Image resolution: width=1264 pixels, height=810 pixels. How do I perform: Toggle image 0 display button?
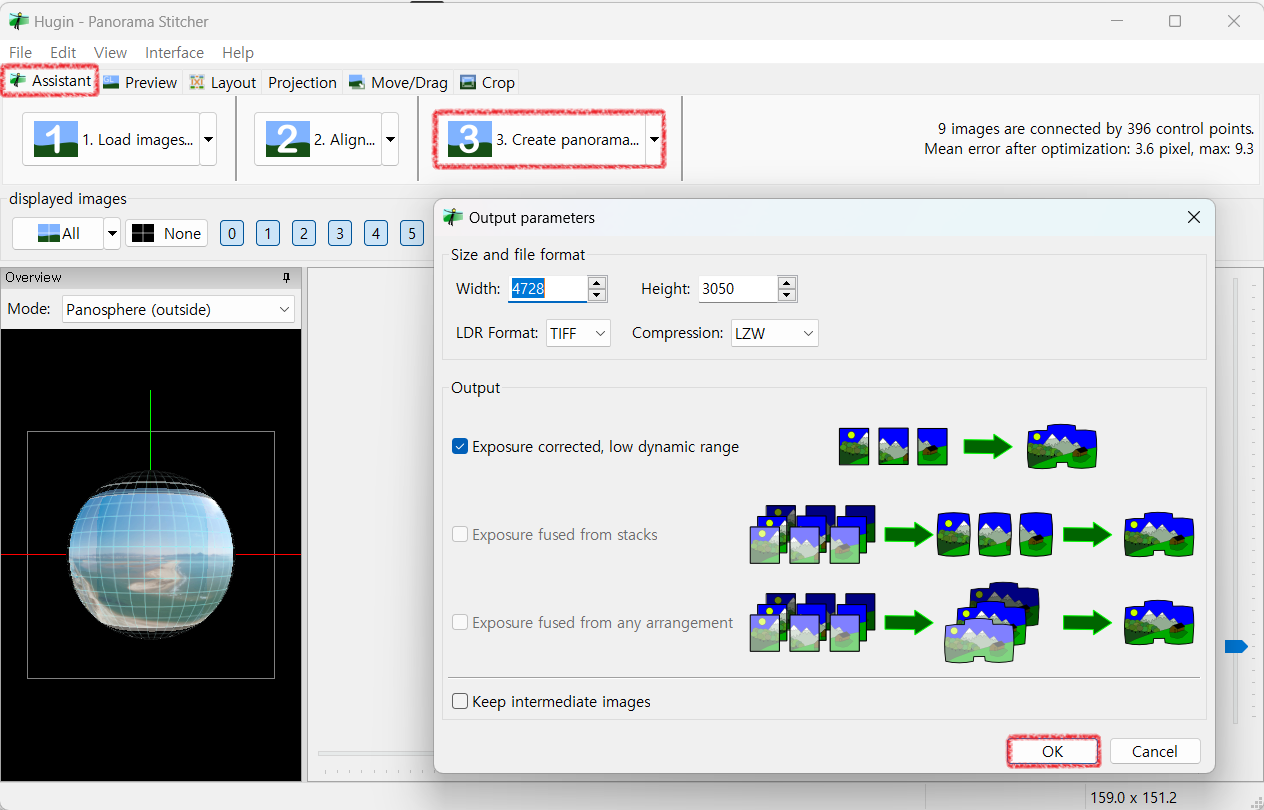231,233
